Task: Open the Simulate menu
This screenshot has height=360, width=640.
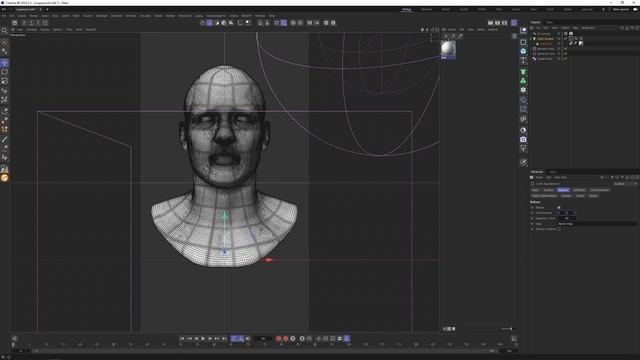Action: coord(145,16)
